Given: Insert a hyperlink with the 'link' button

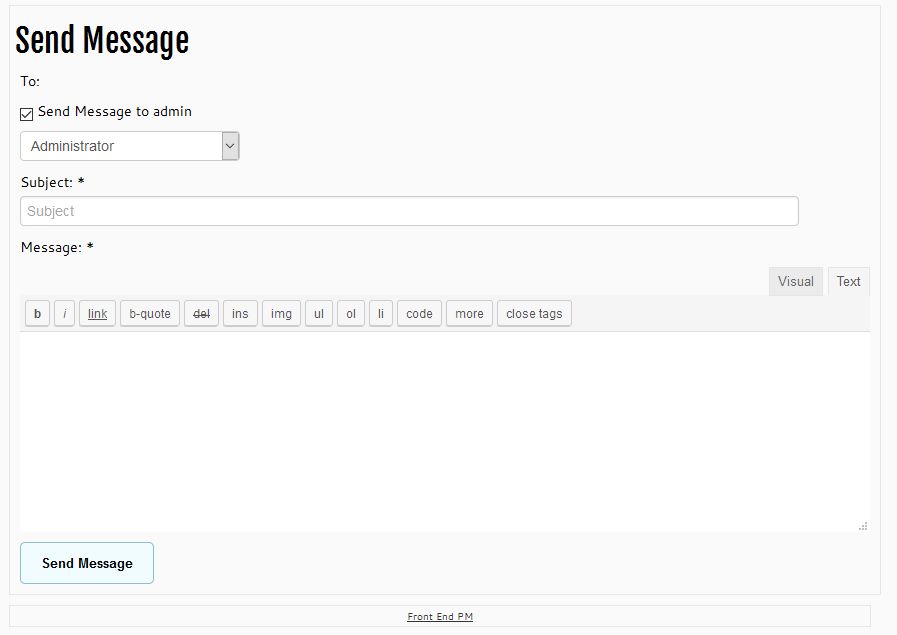Looking at the screenshot, I should pyautogui.click(x=97, y=314).
